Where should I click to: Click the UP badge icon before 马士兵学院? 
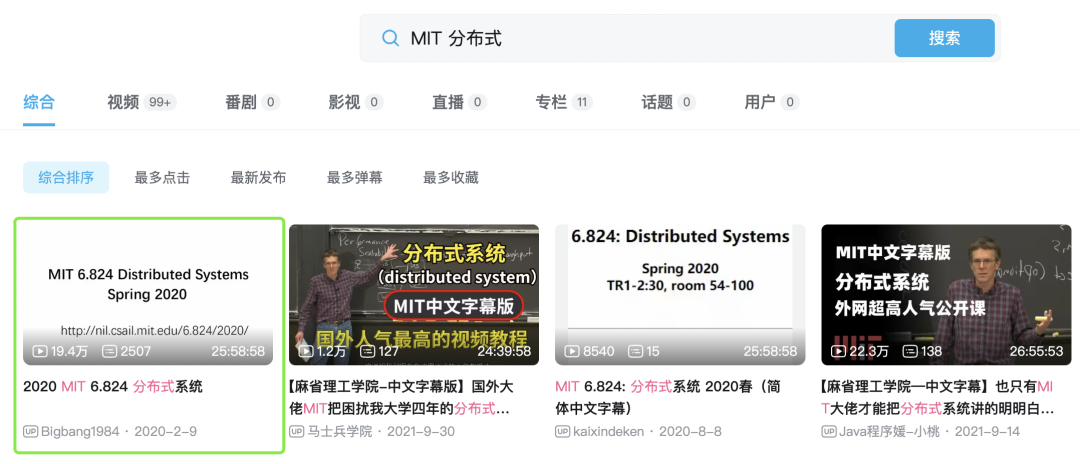296,432
